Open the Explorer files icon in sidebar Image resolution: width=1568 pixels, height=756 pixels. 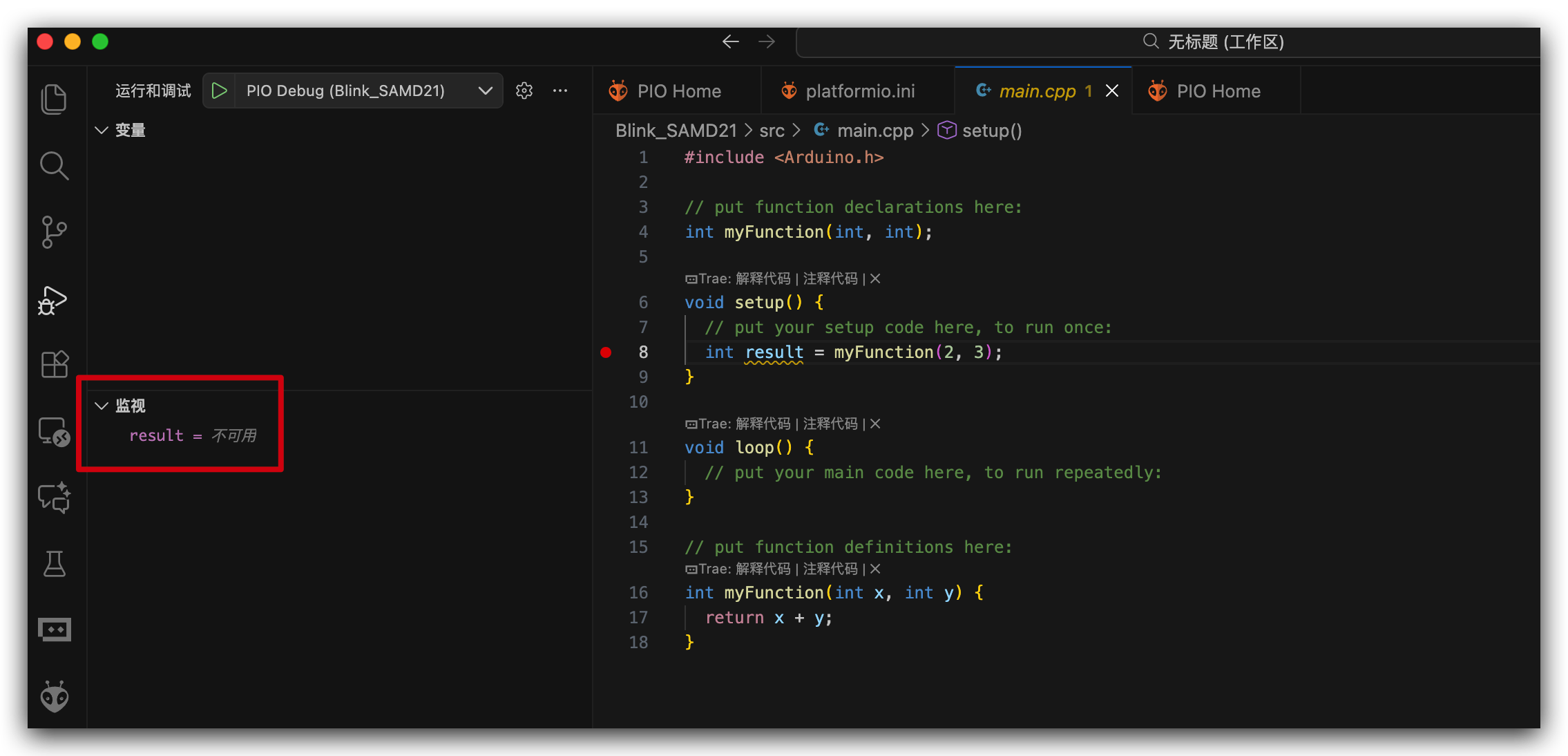pyautogui.click(x=54, y=100)
